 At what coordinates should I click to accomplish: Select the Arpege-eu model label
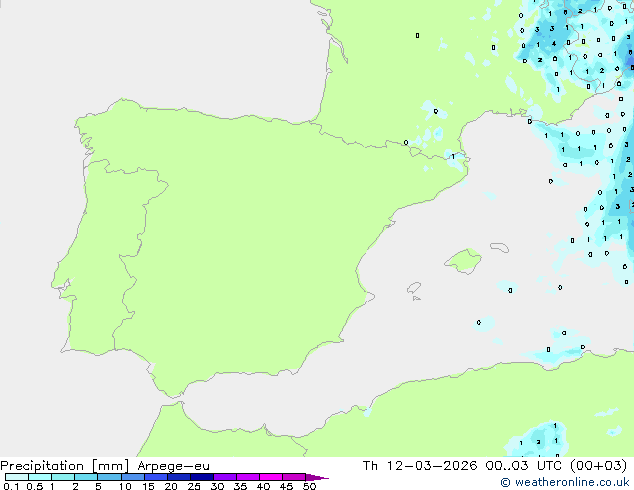pos(174,466)
